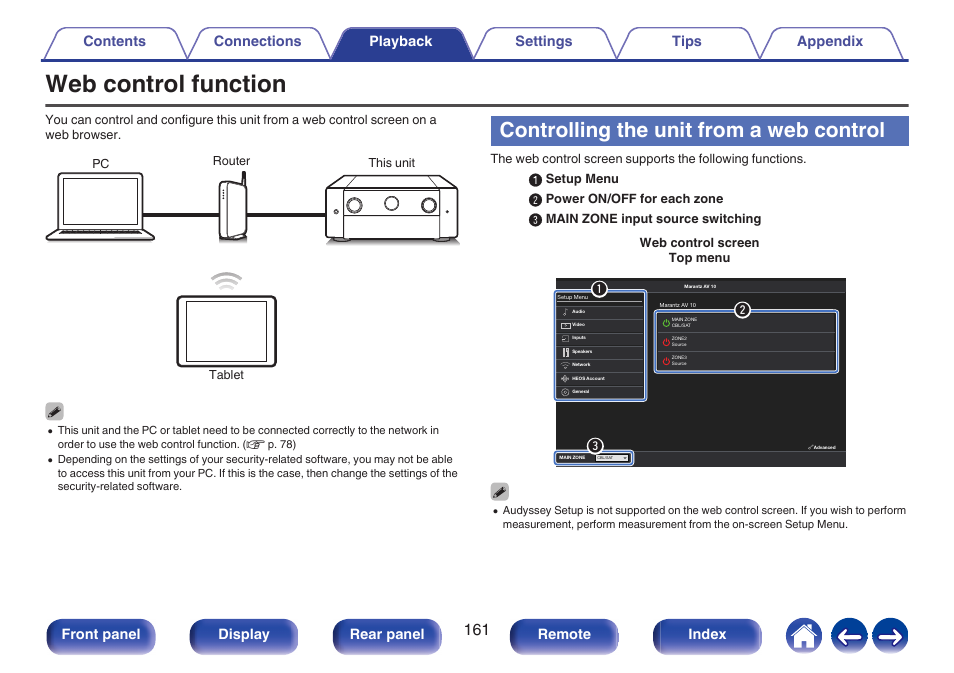Click the 'Setup Menu' list item text

click(582, 179)
